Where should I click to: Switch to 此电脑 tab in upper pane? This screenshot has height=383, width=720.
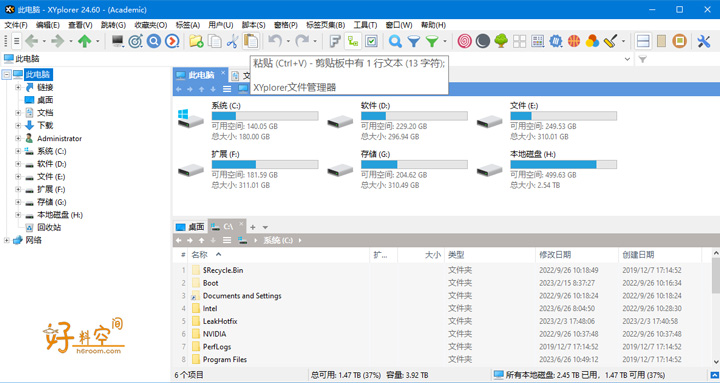pos(201,75)
